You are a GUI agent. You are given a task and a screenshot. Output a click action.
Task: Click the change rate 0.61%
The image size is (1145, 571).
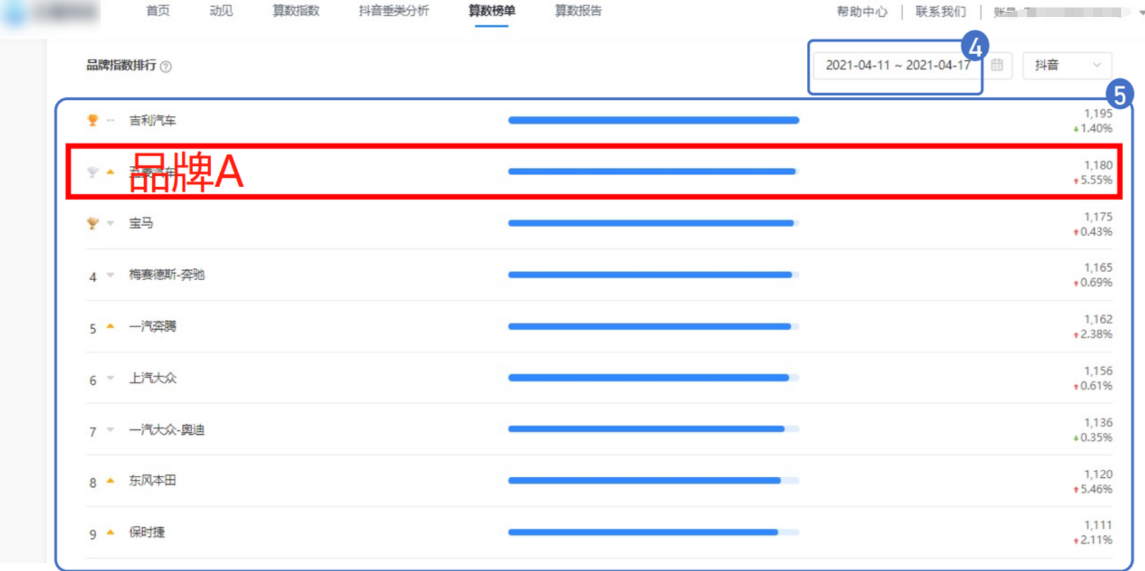click(1096, 386)
